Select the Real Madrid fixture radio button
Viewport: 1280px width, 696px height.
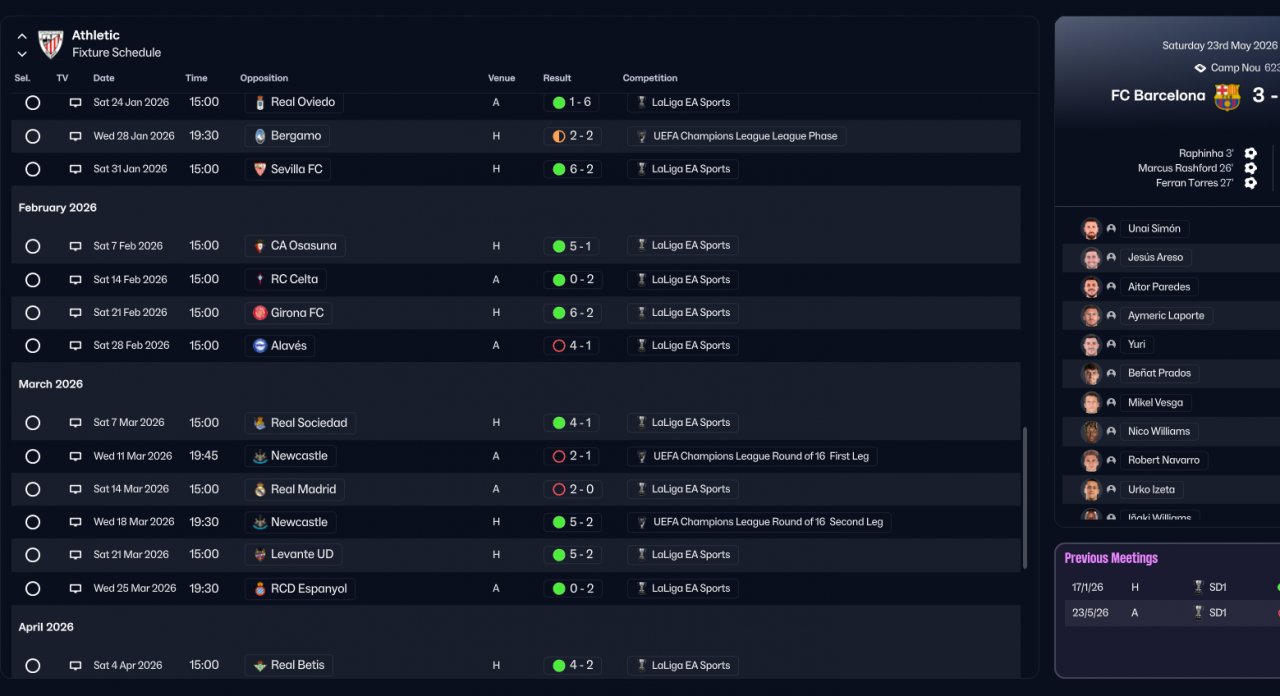tap(33, 490)
